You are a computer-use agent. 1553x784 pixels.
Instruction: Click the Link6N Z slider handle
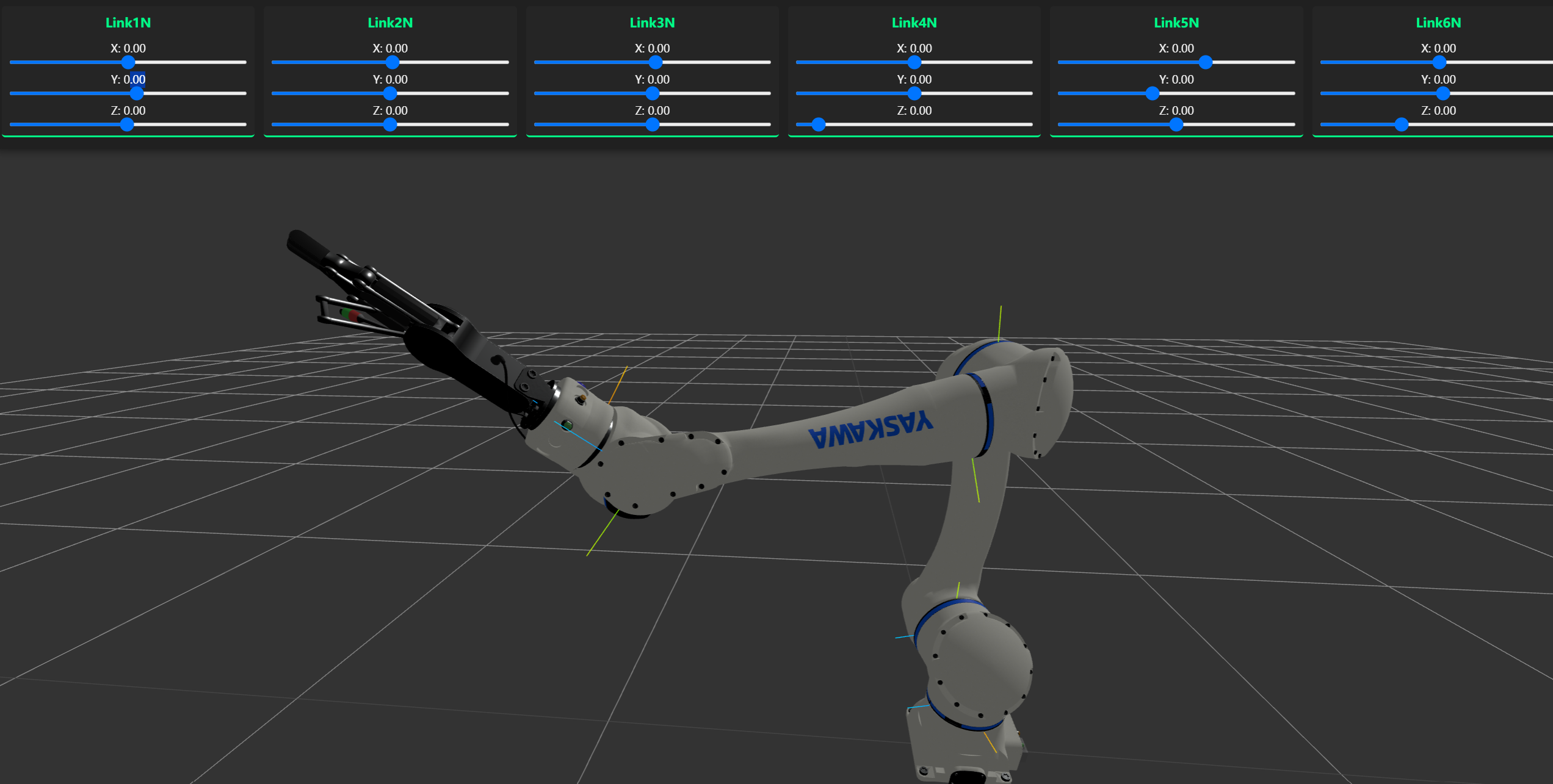(x=1402, y=124)
